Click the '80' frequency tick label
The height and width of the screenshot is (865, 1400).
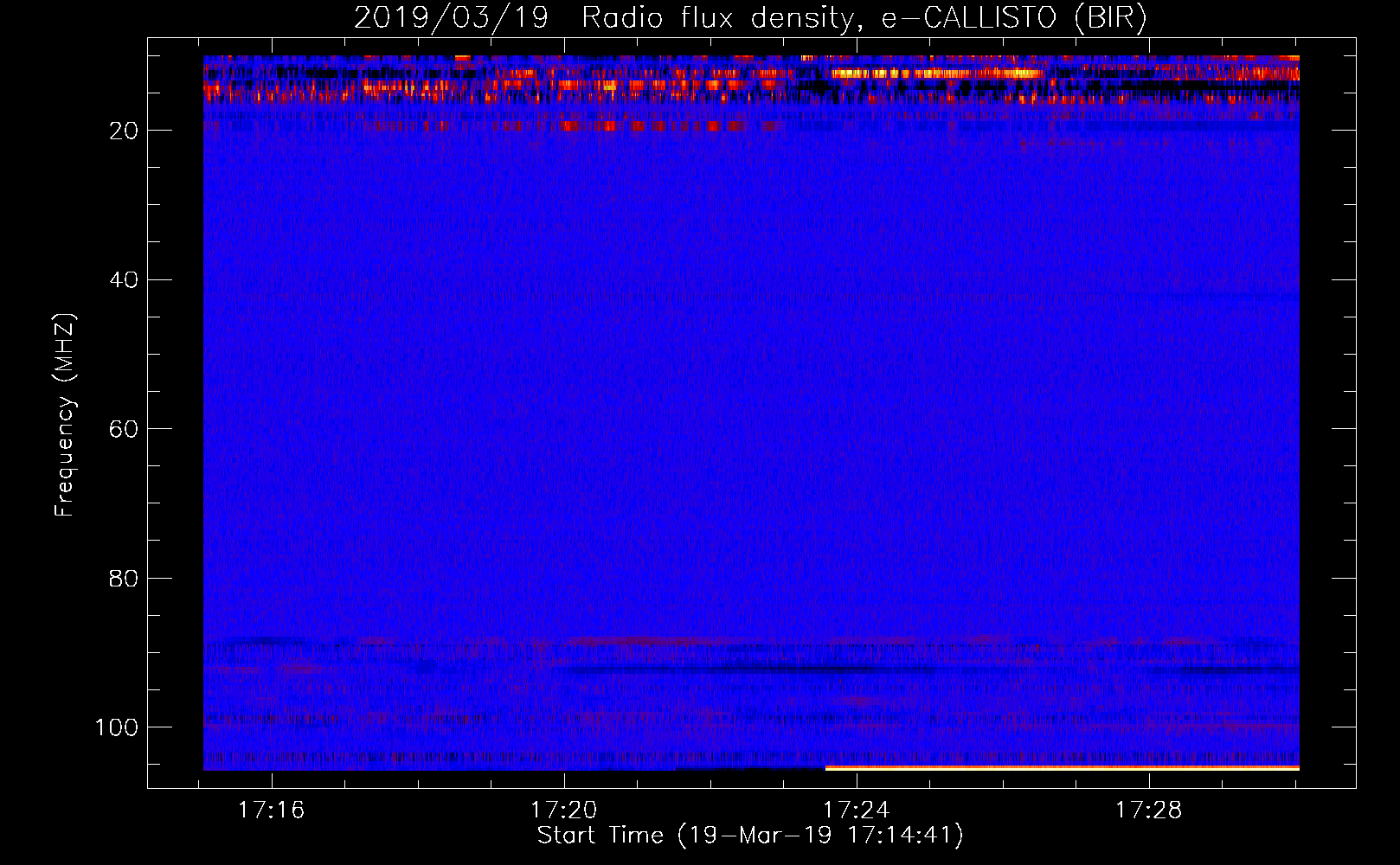point(124,578)
